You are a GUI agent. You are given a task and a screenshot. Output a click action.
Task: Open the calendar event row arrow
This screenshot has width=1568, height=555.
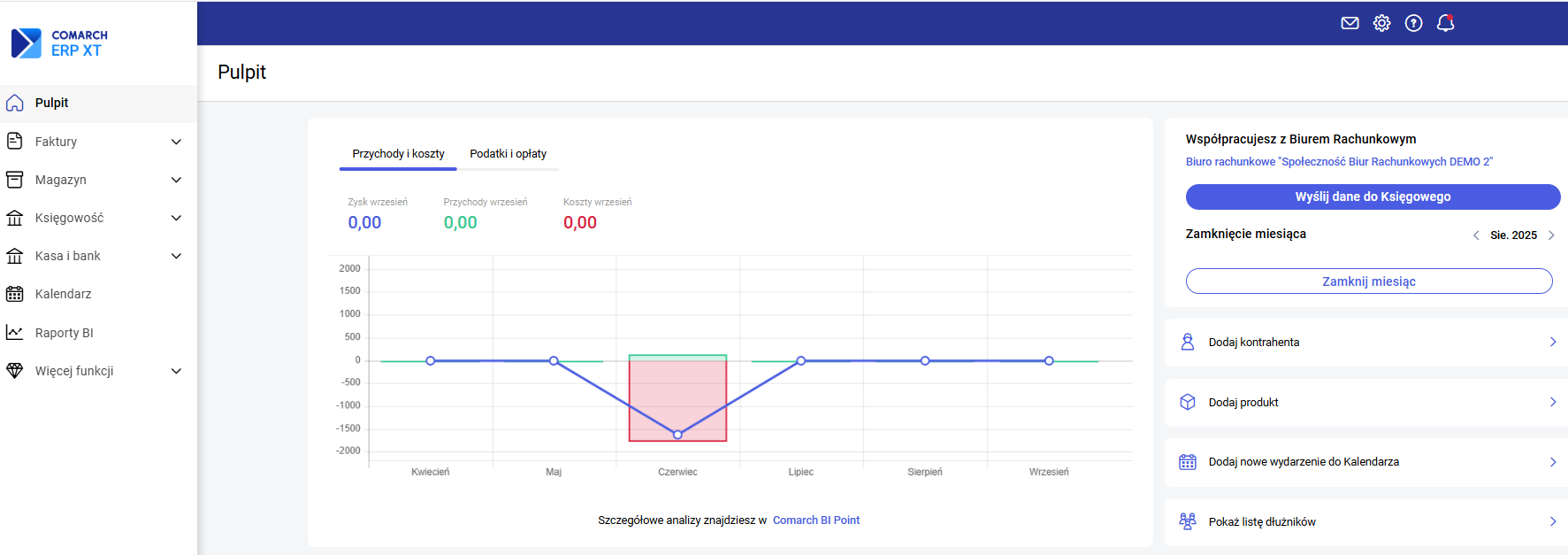(x=1553, y=462)
